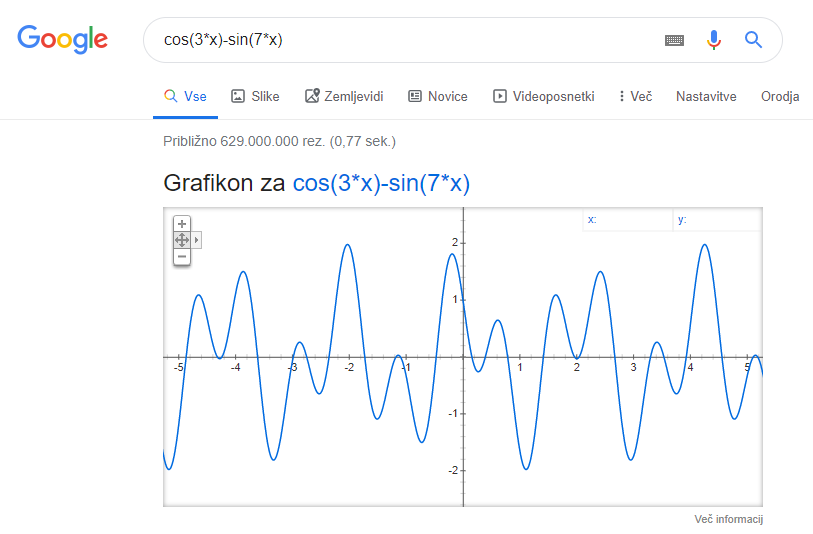813x534 pixels.
Task: Select the pan move tool on graph
Action: (x=181, y=240)
